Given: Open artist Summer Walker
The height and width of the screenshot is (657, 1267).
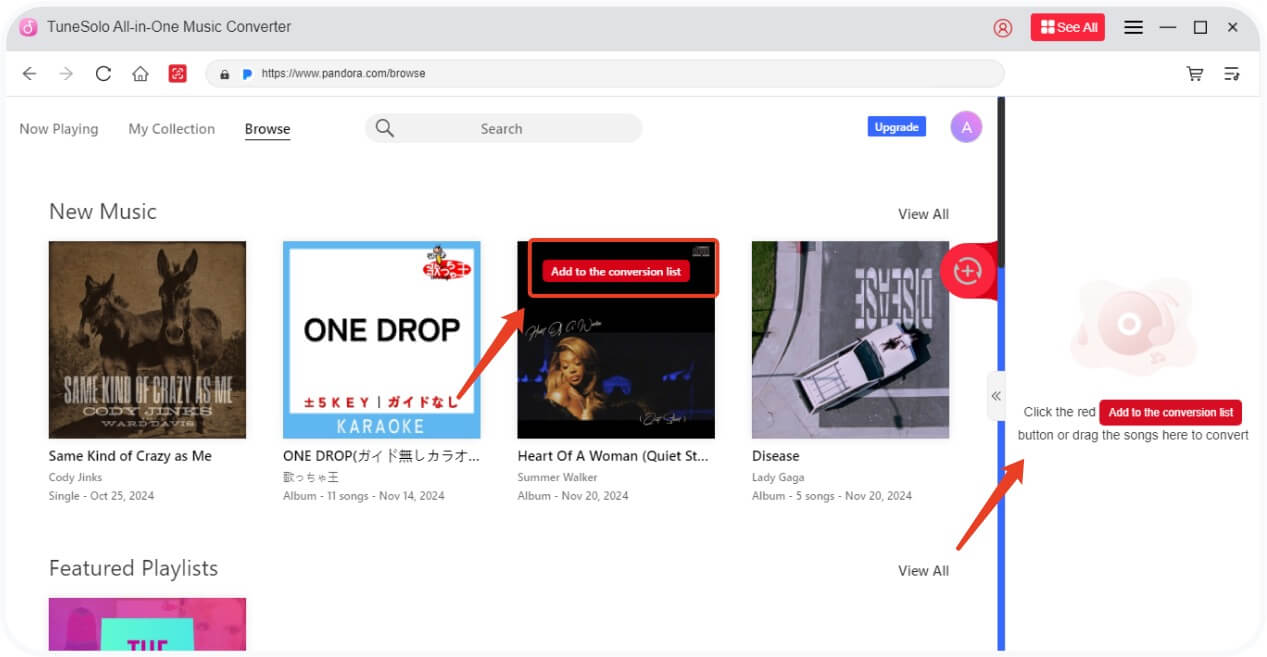Looking at the screenshot, I should click(x=557, y=477).
